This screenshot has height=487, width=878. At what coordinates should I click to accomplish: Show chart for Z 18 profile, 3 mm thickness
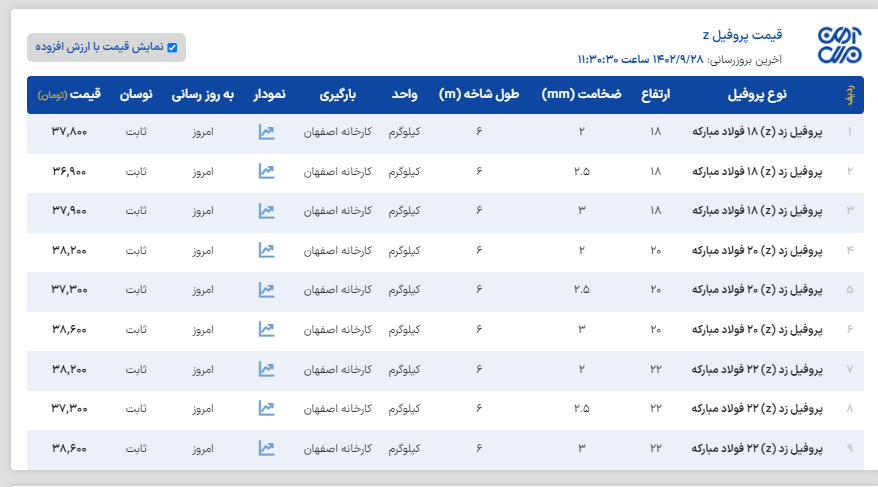click(x=266, y=211)
